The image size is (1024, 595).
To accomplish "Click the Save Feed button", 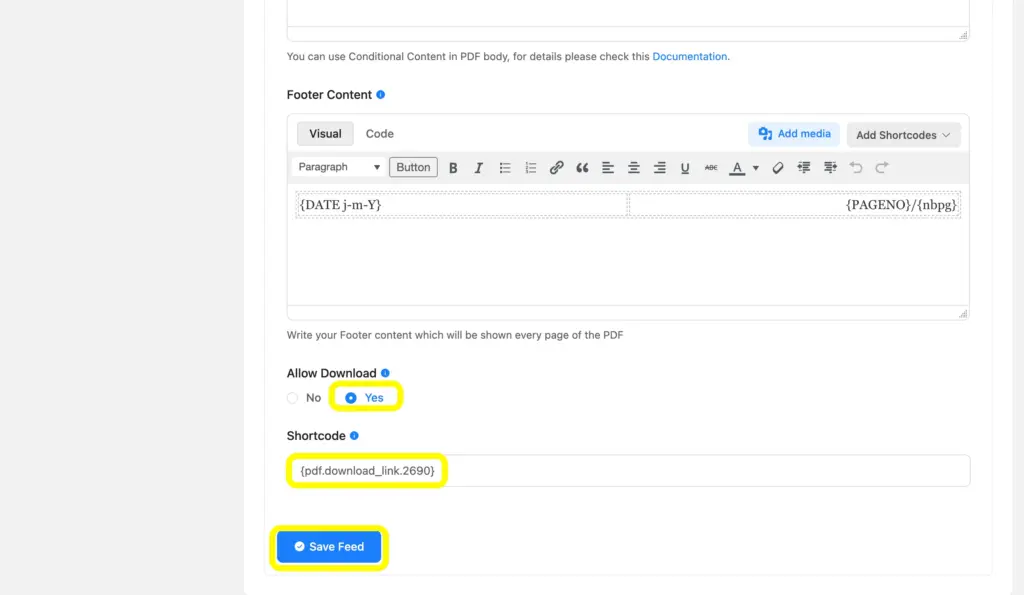I will [x=329, y=547].
